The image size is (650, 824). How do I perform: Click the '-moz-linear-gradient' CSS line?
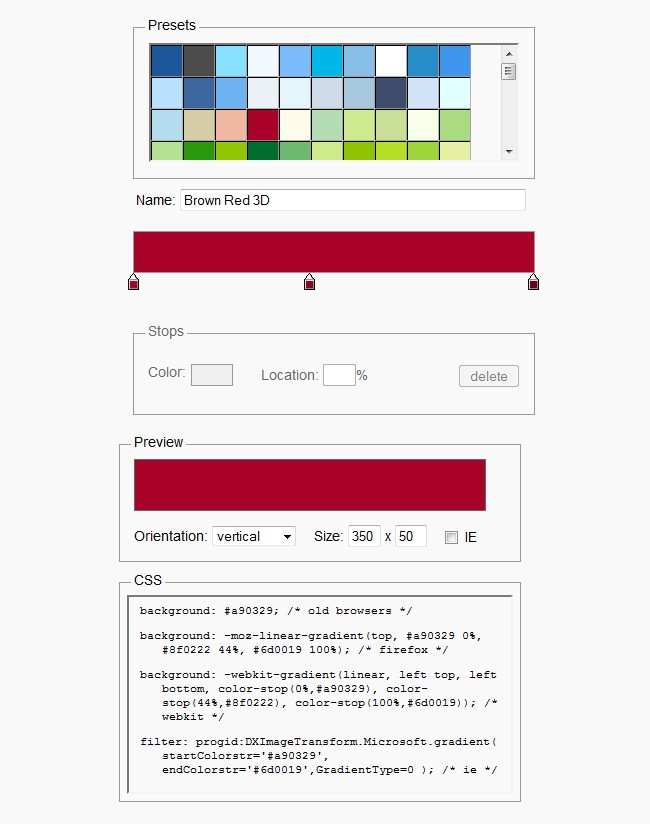point(311,643)
